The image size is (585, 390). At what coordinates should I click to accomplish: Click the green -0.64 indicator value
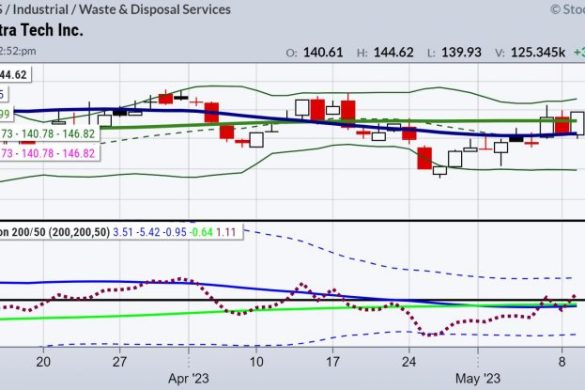(201, 232)
